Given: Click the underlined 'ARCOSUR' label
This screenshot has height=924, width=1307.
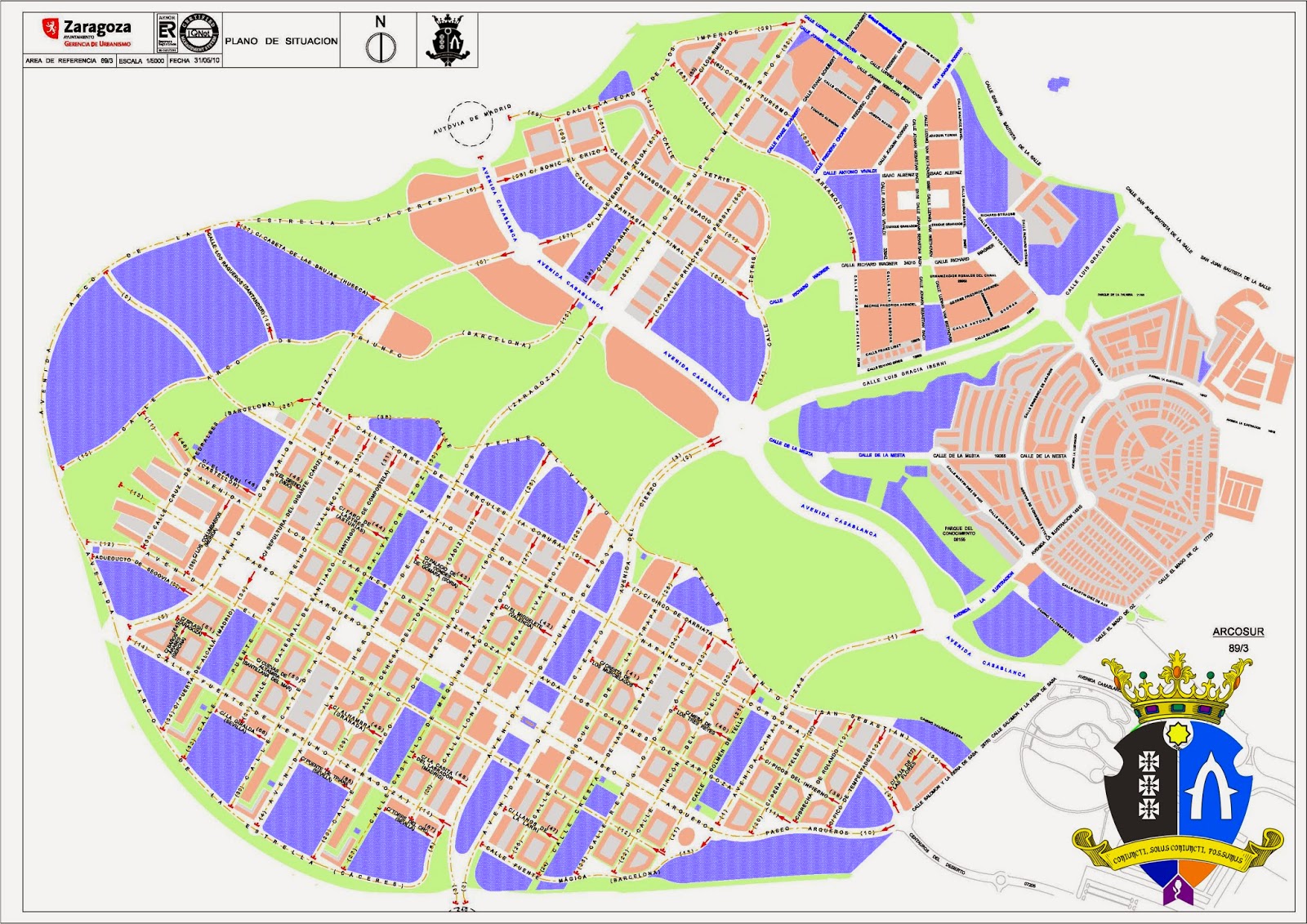Looking at the screenshot, I should pyautogui.click(x=1238, y=632).
